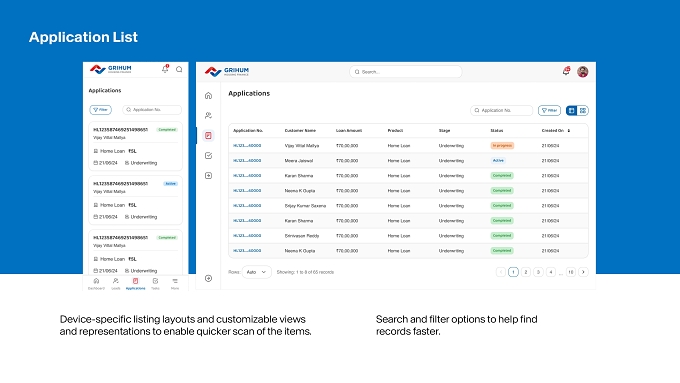Click the circular icon at the sidebar bottom
Image resolution: width=680 pixels, height=383 pixels.
click(x=208, y=278)
